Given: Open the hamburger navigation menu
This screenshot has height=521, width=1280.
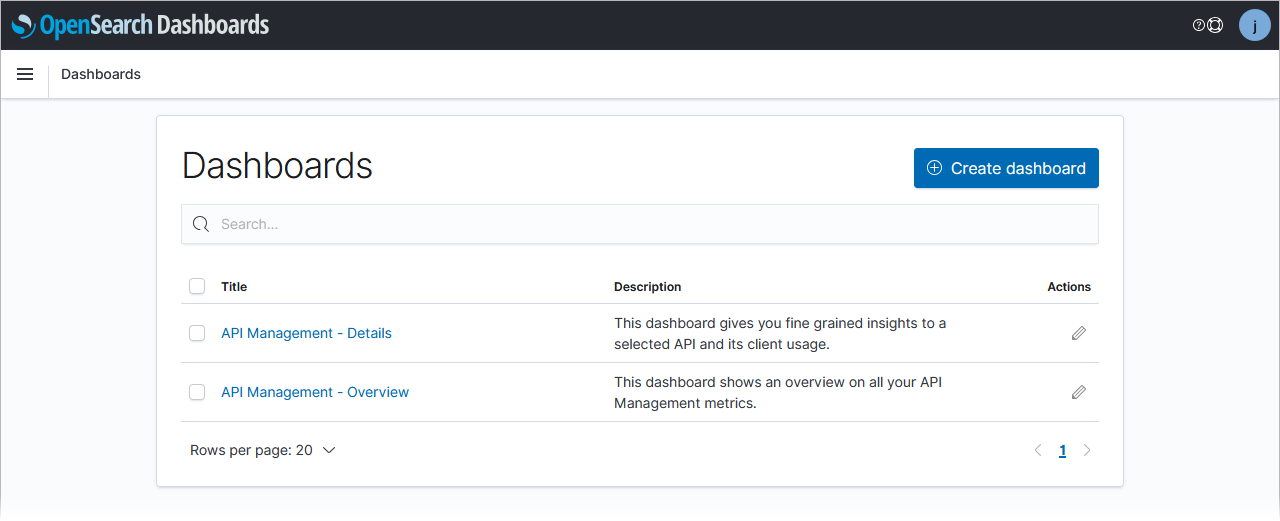Looking at the screenshot, I should coord(25,74).
